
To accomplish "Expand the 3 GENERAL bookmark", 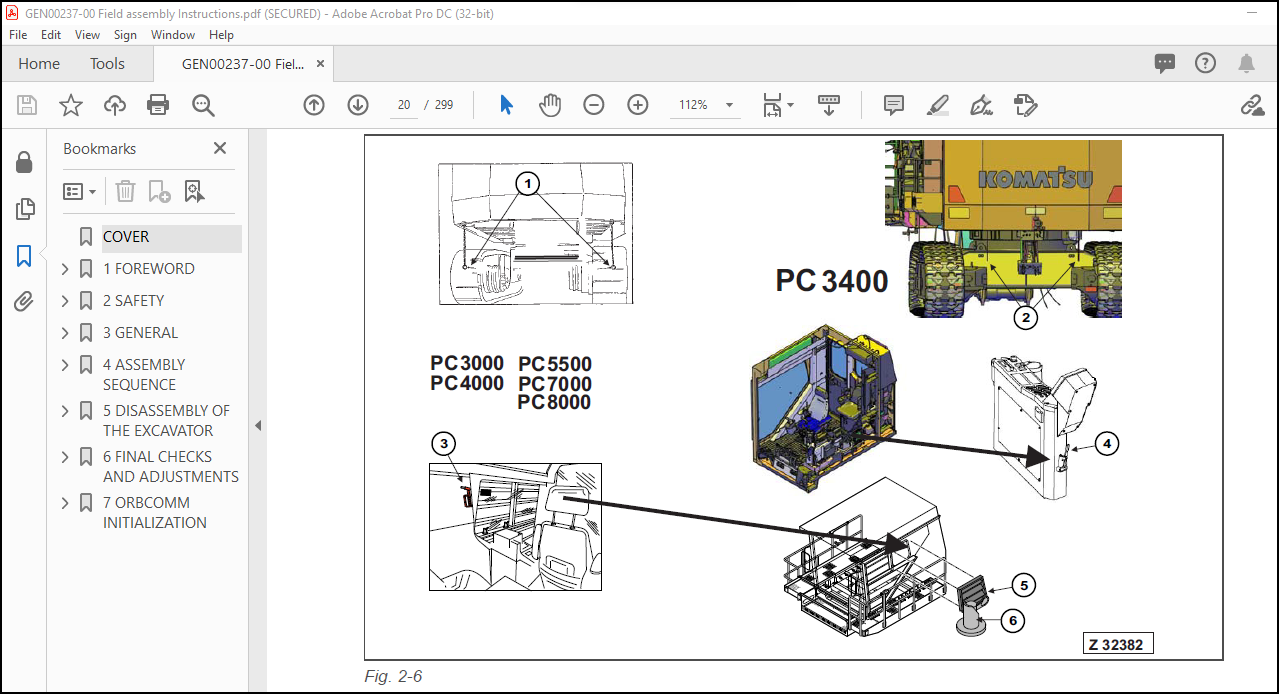I will coord(66,333).
